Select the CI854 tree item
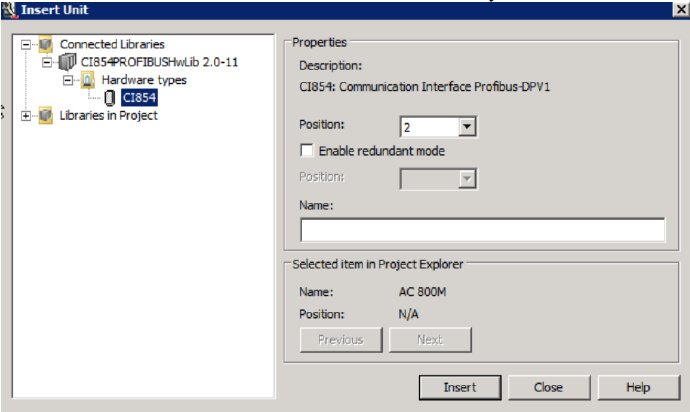The width and height of the screenshot is (690, 412). pos(138,98)
